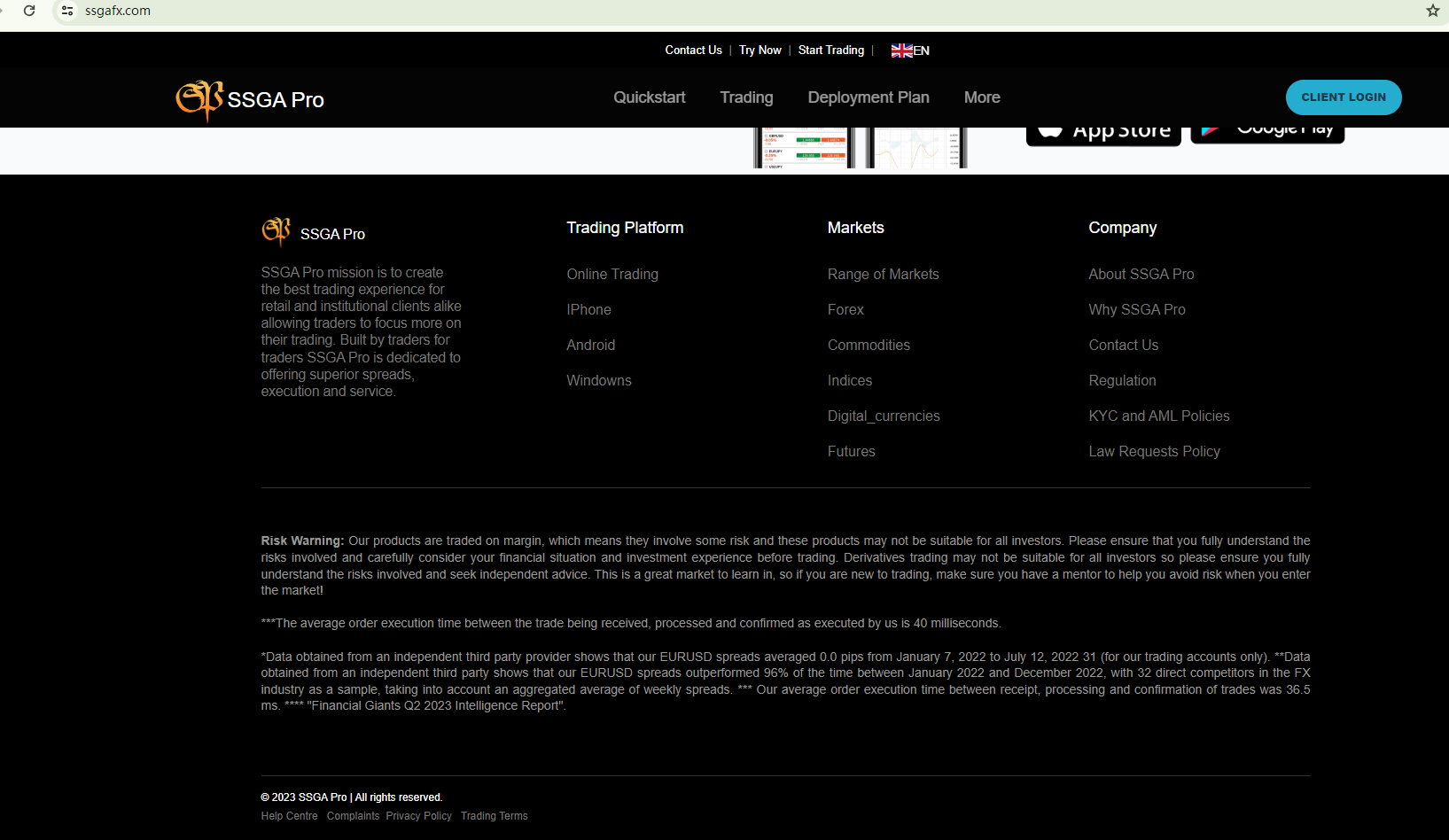Click the SSGA Pro header logo
Viewport: 1449px width, 840px height.
250,99
